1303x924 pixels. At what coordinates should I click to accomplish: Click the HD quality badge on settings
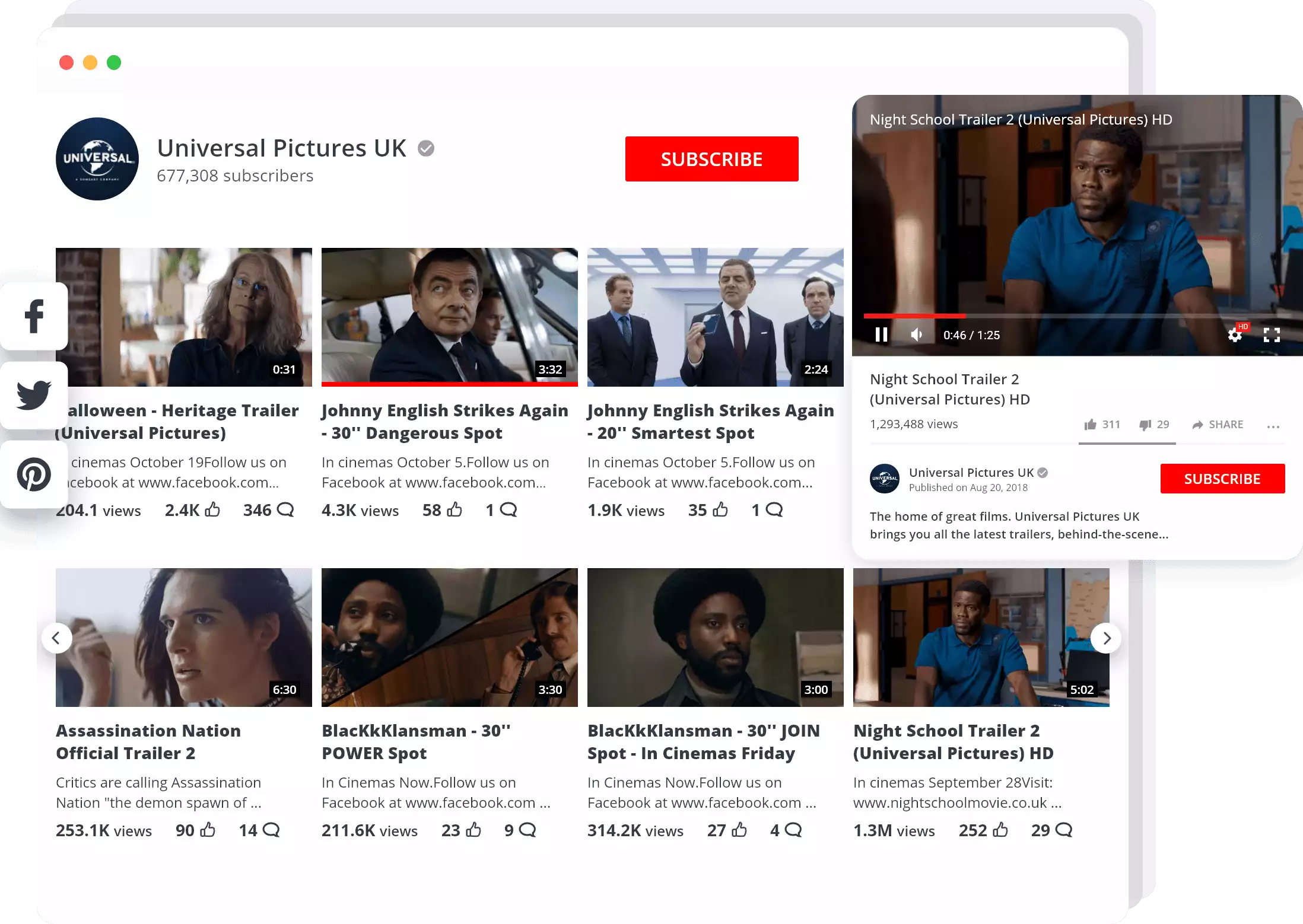click(1243, 327)
